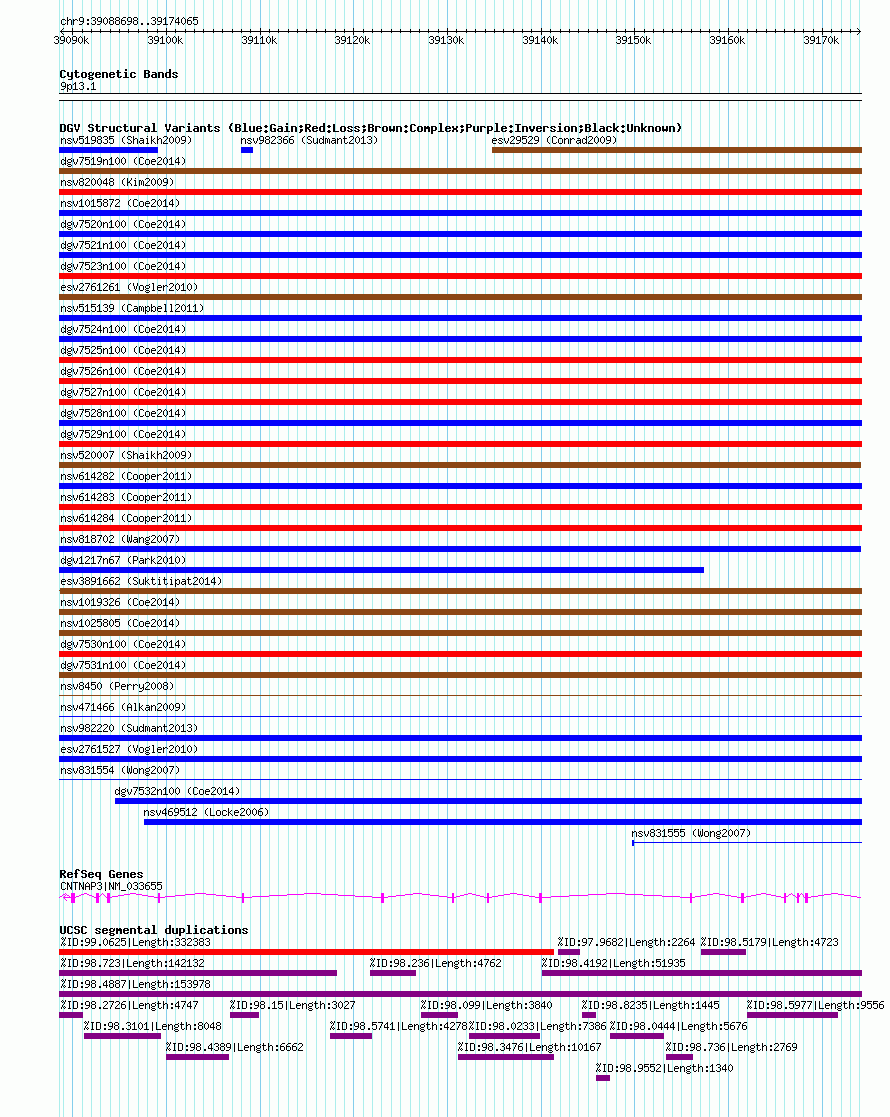Select %ID:98.723|Length:142132 duplication label
Viewport: 890px width, 1117px height.
point(132,964)
